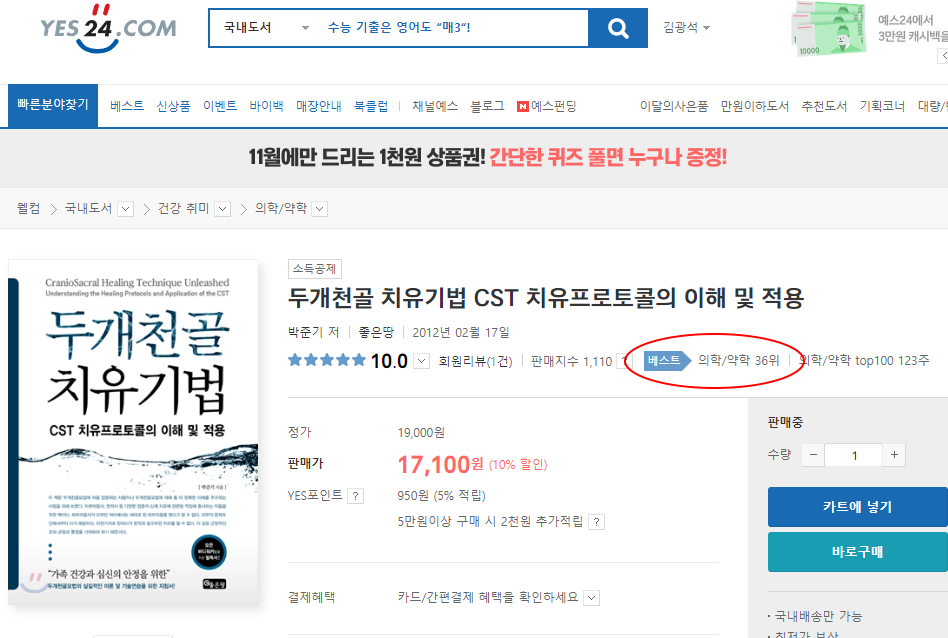Screen dimensions: 948x638
Task: Click the 11월 1천원 상품권 quiz banner
Action: (487, 158)
